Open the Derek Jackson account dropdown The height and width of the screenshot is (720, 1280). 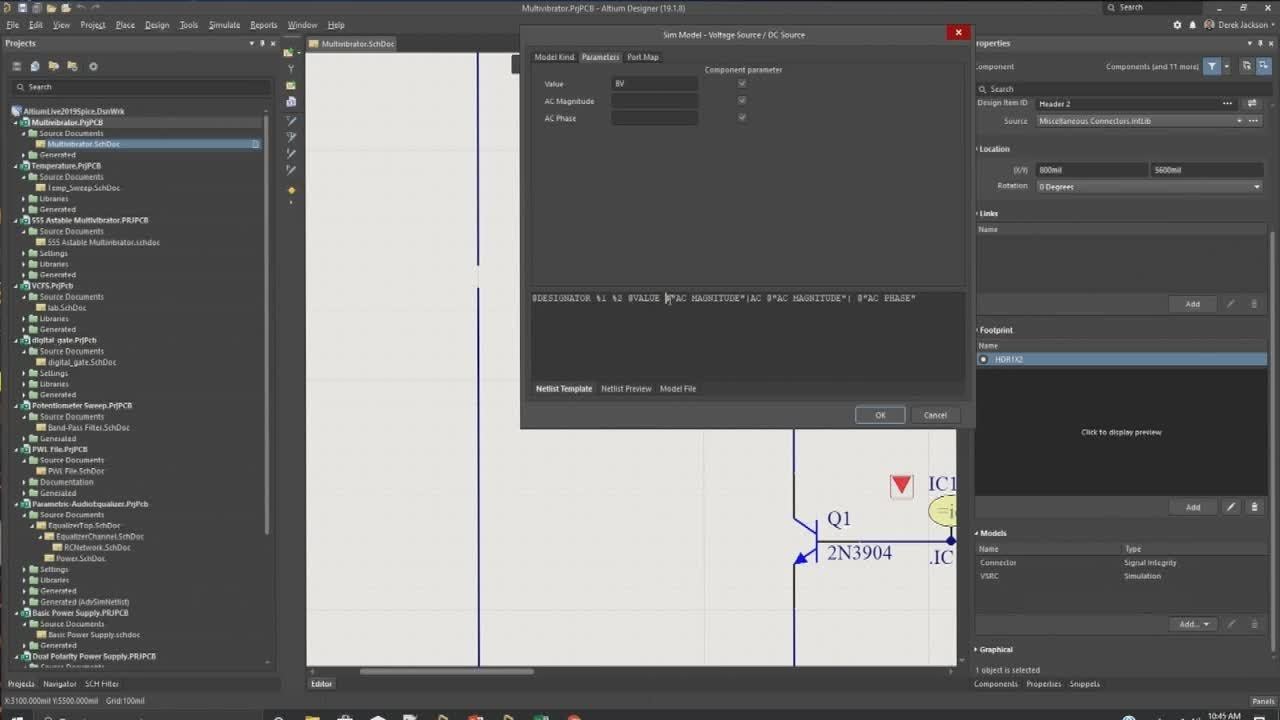[x=1243, y=24]
